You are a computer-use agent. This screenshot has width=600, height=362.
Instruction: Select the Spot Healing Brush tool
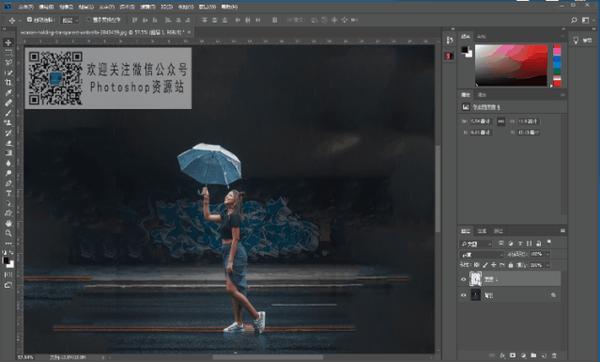[8, 103]
